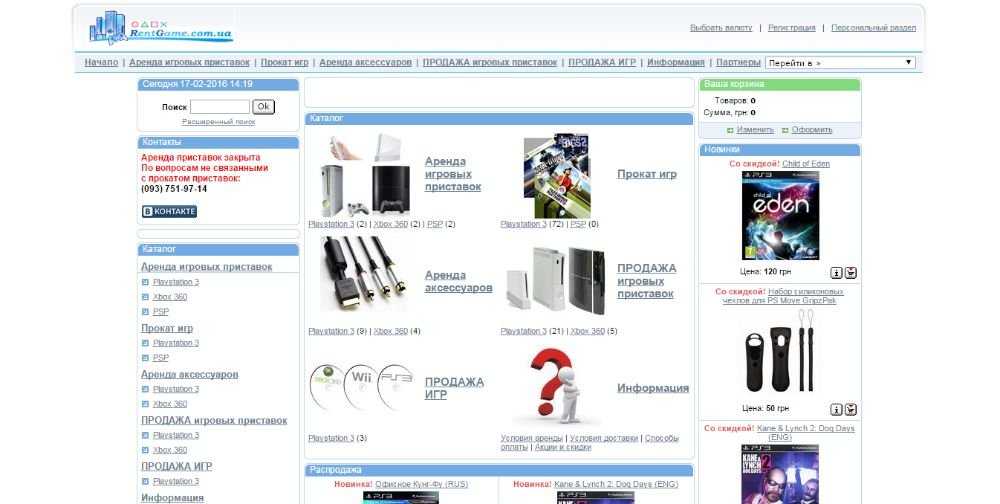This screenshot has width=1000, height=504.
Task: Open ПРОДАЖА ИГР catalog heading
Action: pos(454,388)
